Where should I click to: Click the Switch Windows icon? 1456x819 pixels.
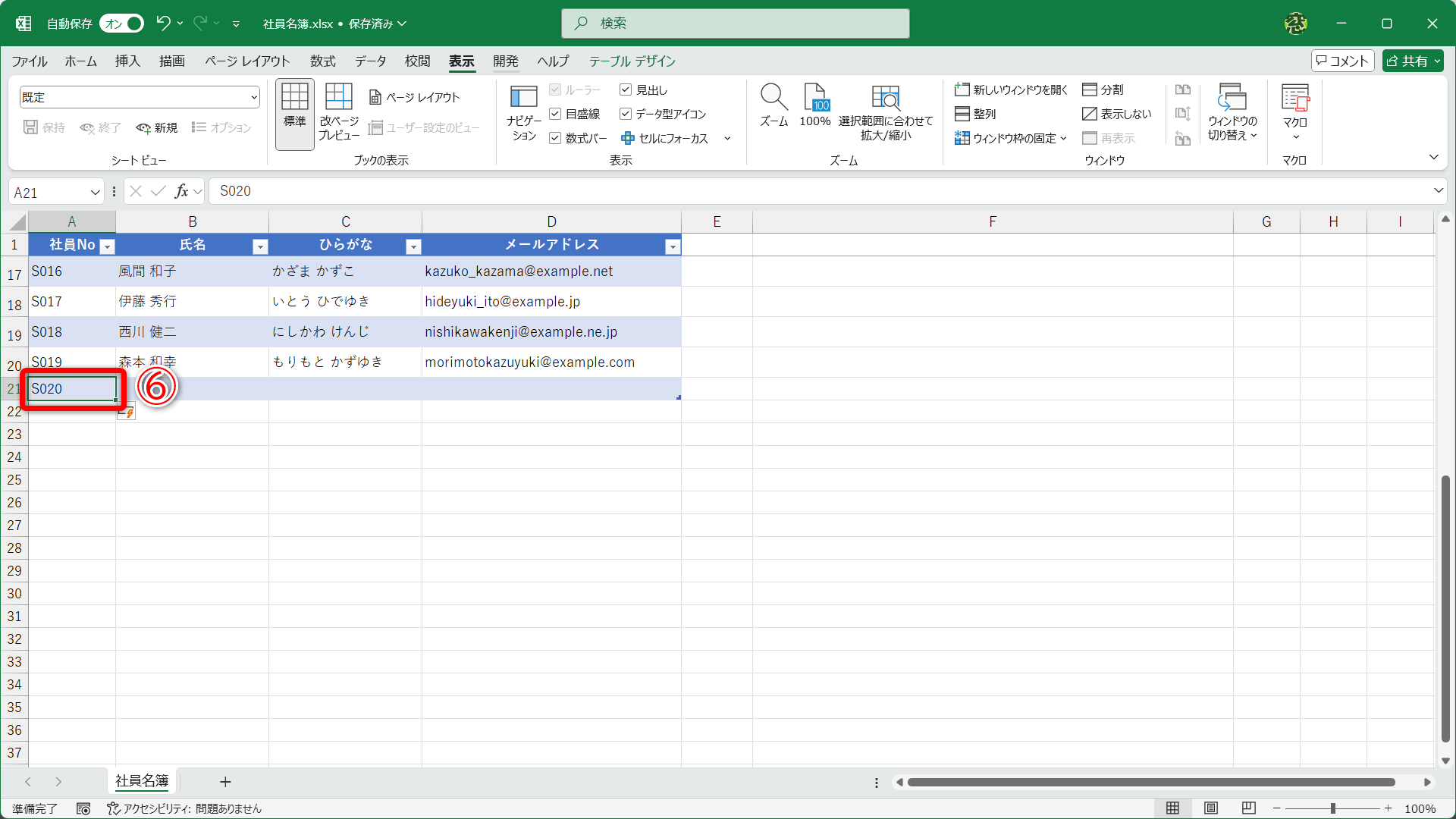pyautogui.click(x=1232, y=110)
